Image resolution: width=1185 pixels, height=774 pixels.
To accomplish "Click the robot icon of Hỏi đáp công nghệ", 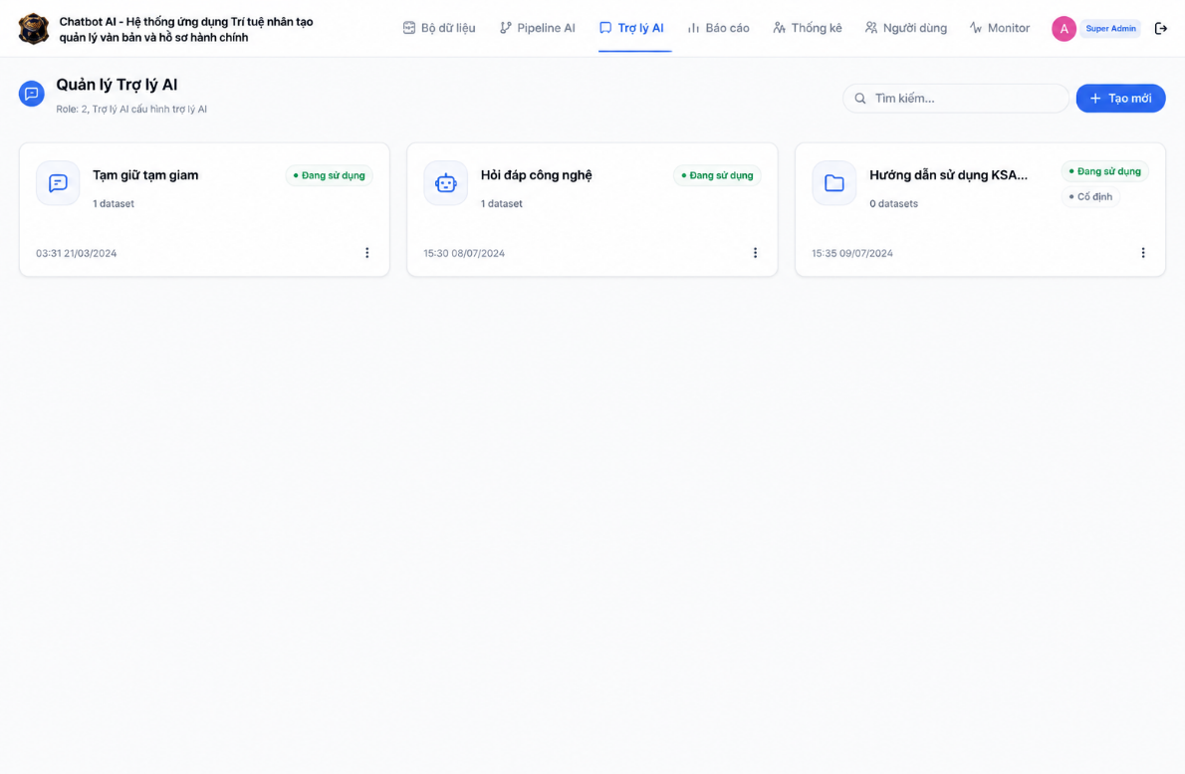I will [446, 183].
